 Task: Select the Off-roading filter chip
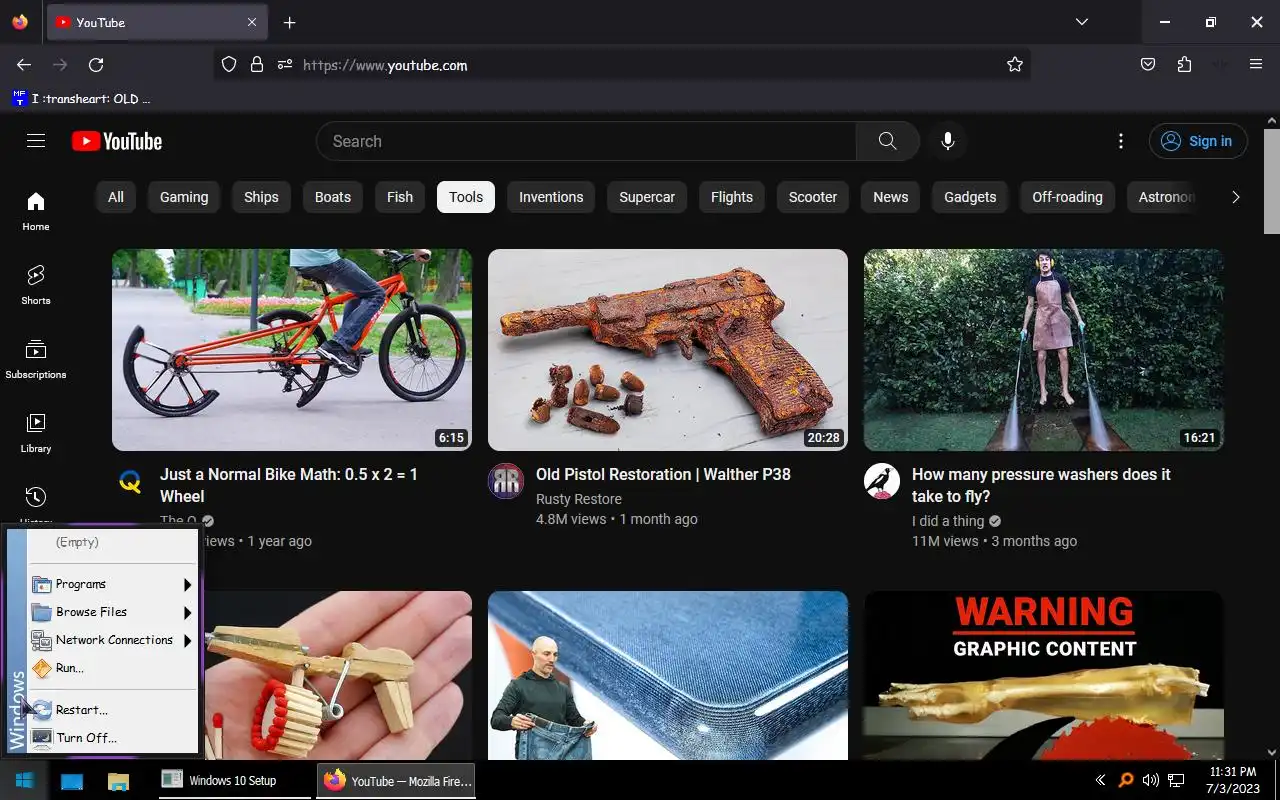(1067, 197)
